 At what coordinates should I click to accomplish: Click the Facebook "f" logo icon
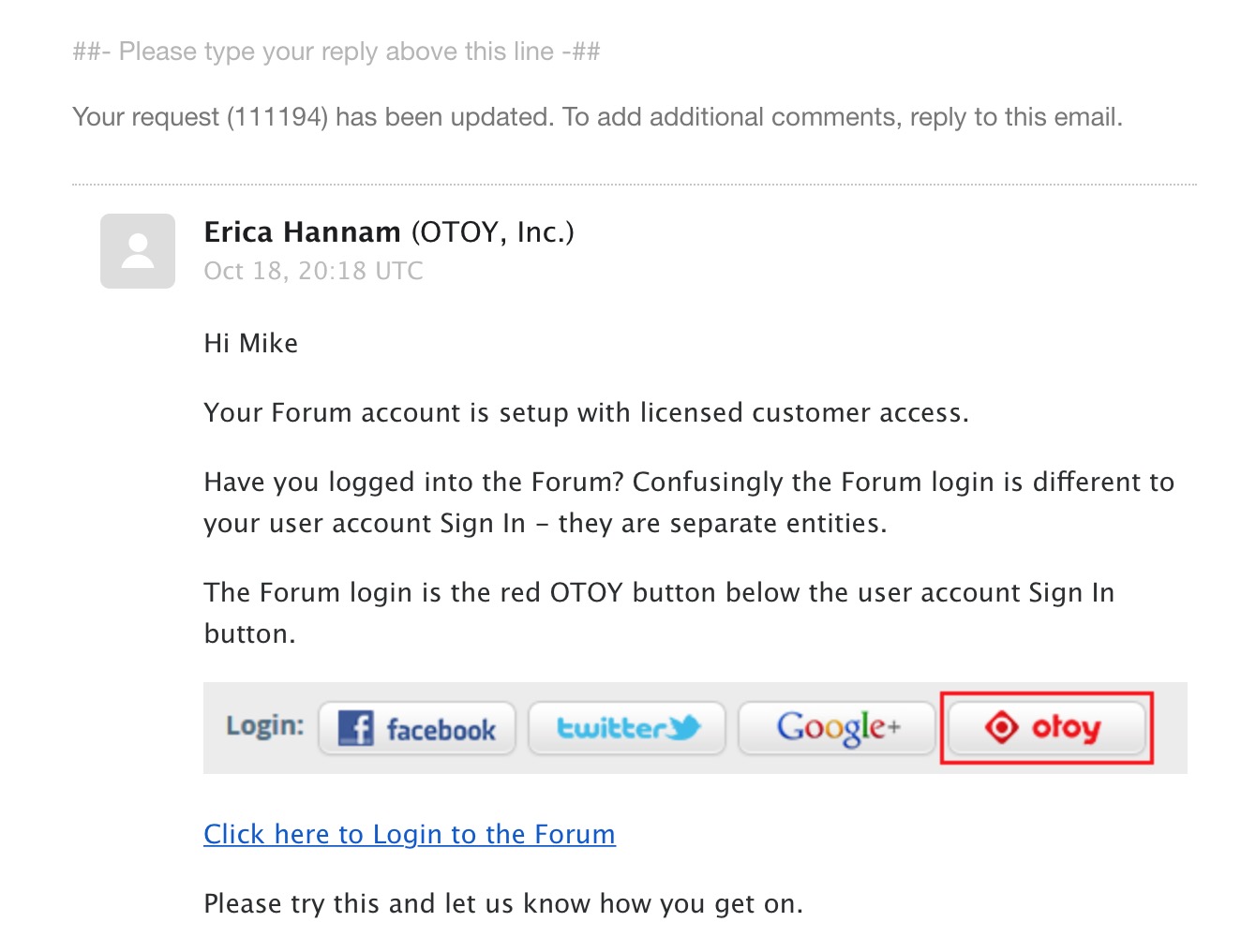tap(356, 728)
